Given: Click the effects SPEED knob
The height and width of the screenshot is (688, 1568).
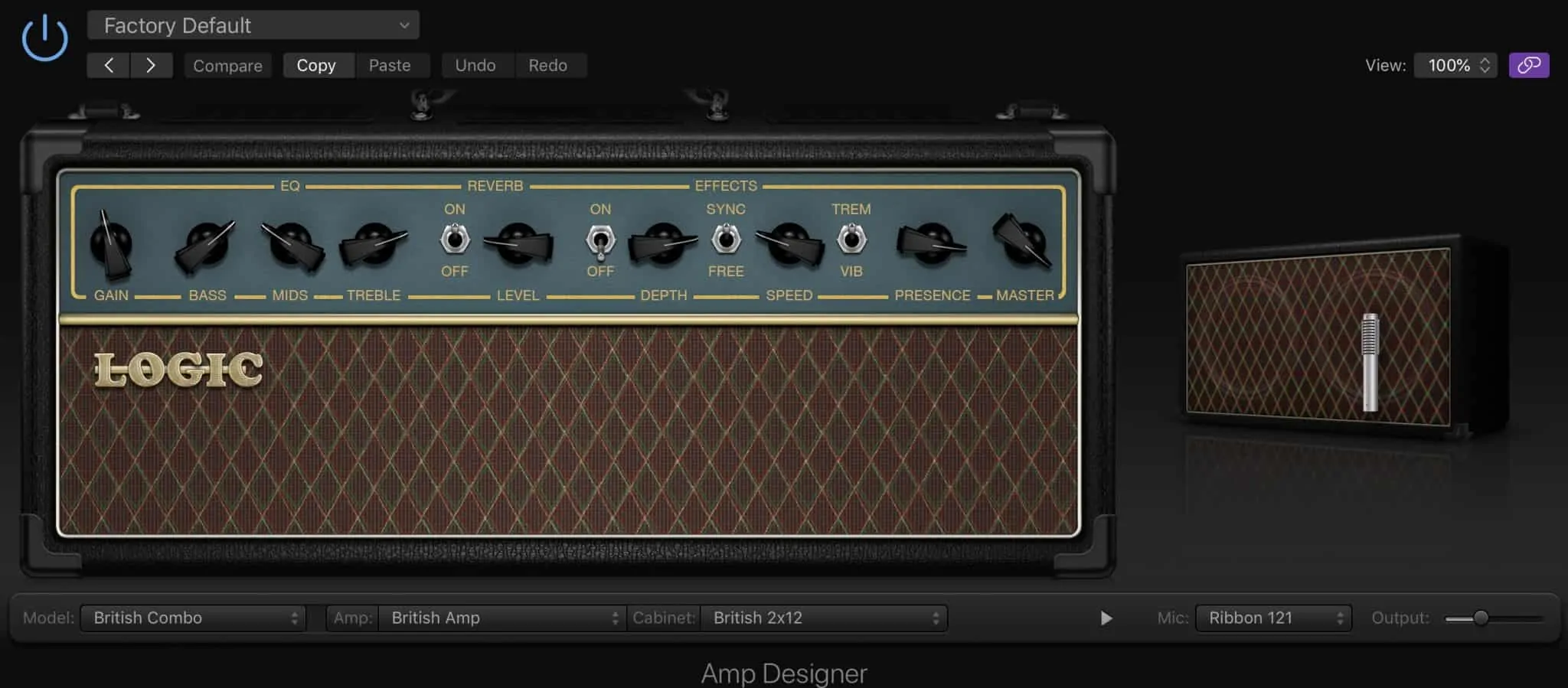Looking at the screenshot, I should coord(789,245).
